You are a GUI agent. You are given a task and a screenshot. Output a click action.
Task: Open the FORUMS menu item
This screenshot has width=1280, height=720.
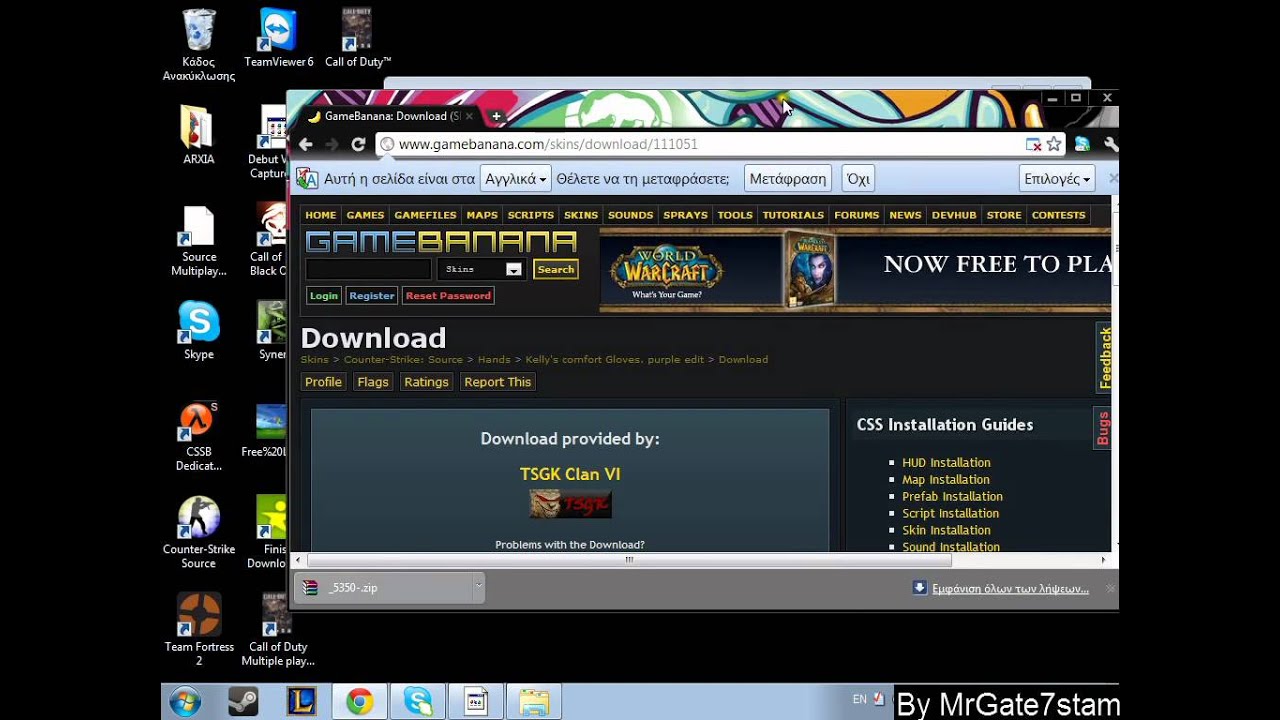pyautogui.click(x=857, y=215)
